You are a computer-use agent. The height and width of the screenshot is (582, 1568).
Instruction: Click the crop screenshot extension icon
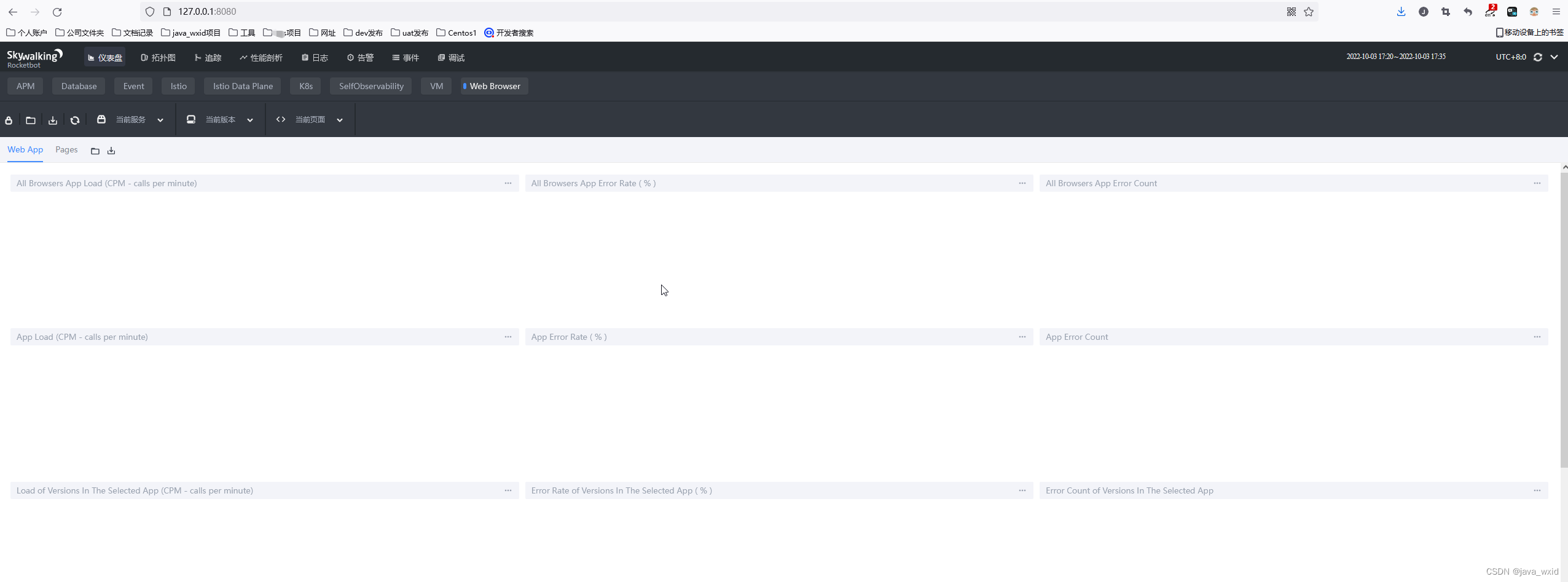coord(1445,12)
